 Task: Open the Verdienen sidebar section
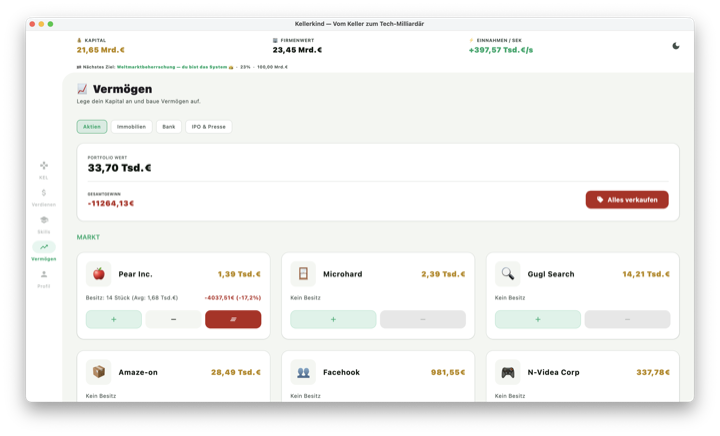pyautogui.click(x=44, y=197)
